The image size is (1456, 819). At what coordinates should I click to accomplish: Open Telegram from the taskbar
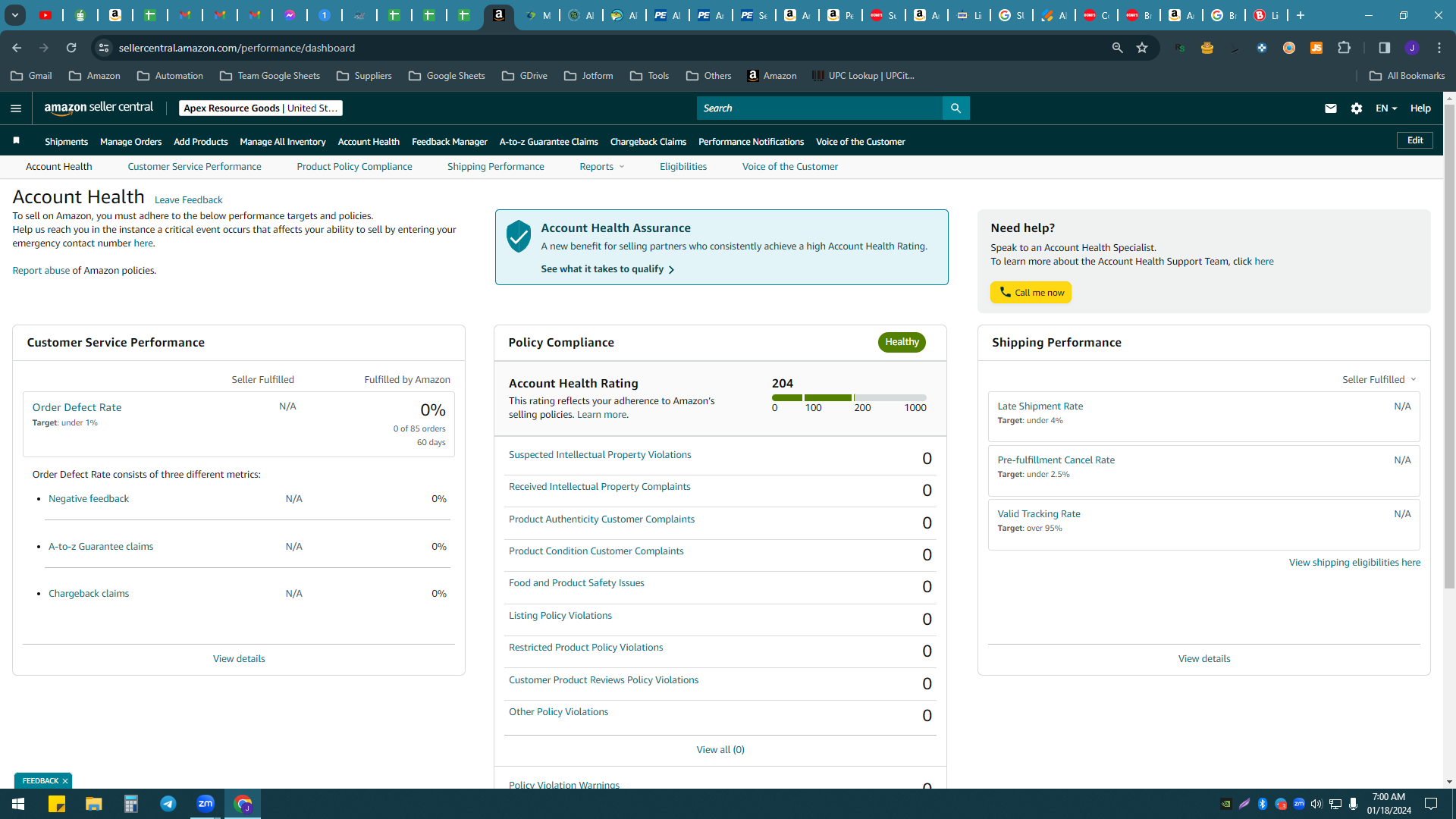[168, 804]
